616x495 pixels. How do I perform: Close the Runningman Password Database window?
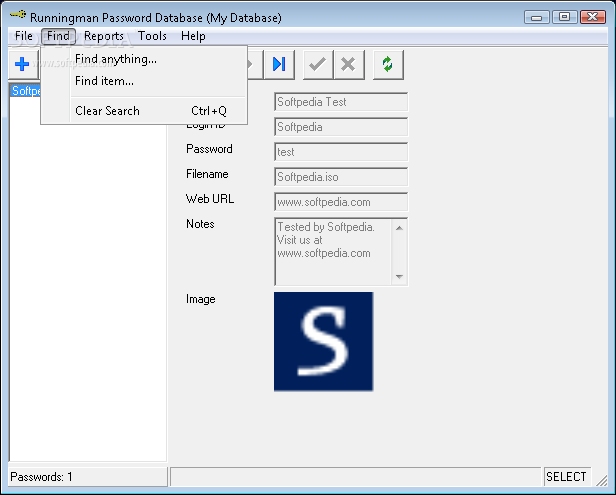[593, 17]
